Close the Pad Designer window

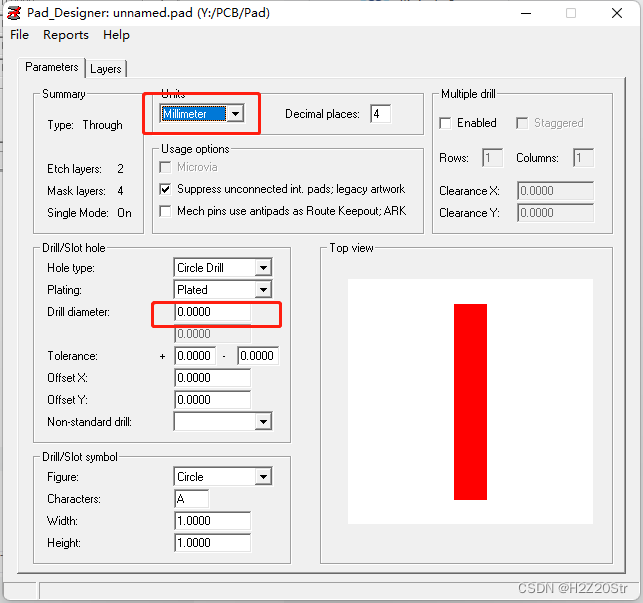click(617, 13)
